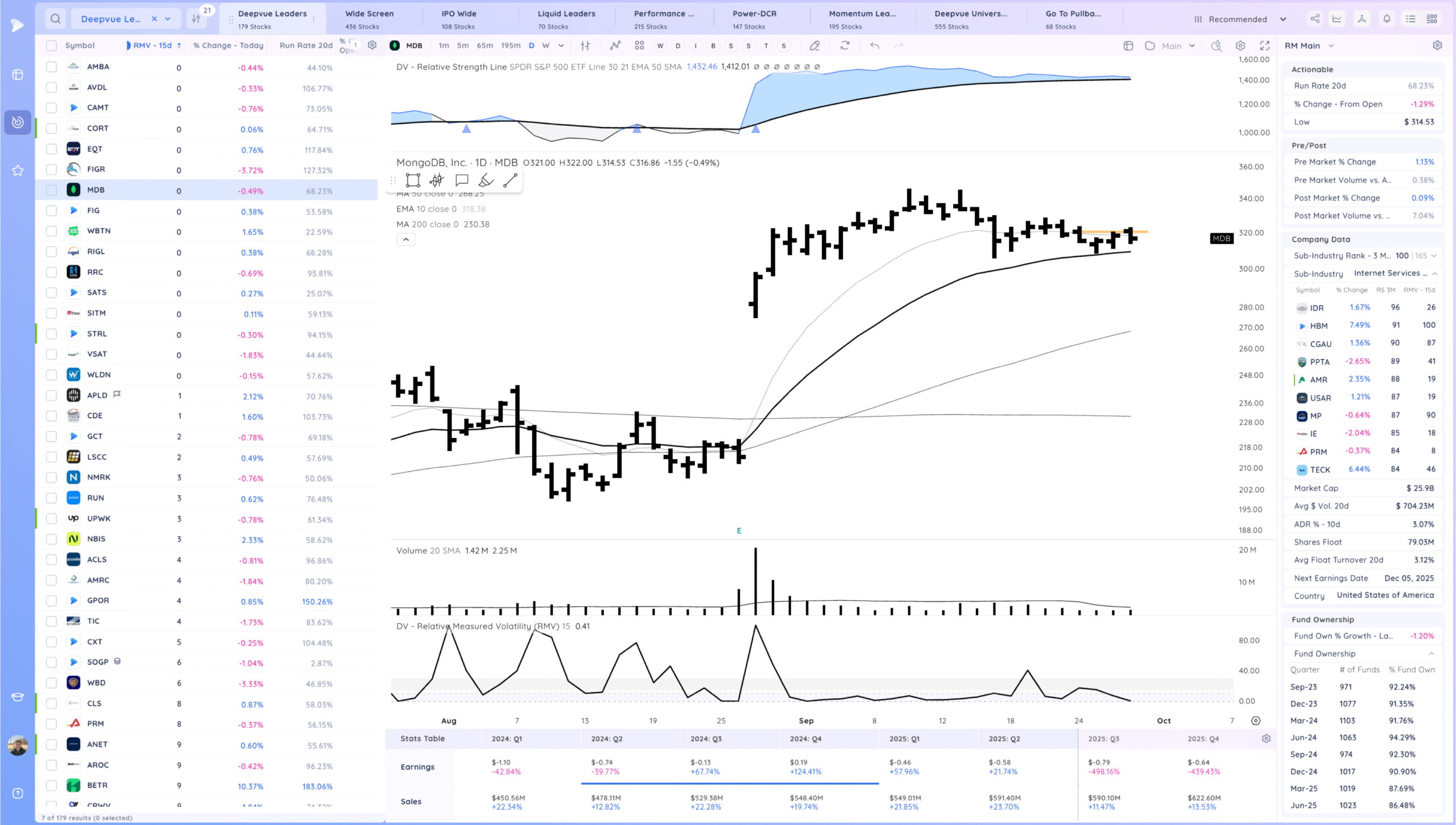Viewport: 1456px width, 825px height.
Task: Set chart timeframe to 65m
Action: [x=485, y=46]
